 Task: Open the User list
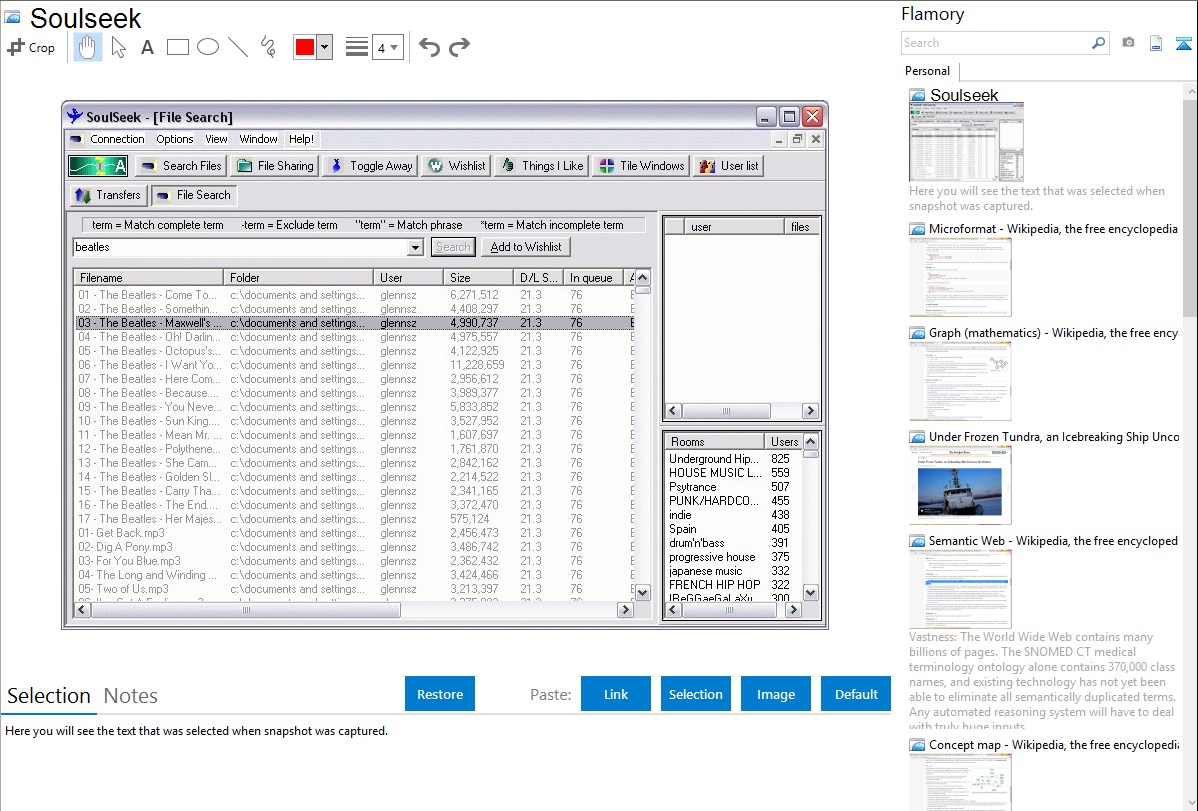(729, 166)
